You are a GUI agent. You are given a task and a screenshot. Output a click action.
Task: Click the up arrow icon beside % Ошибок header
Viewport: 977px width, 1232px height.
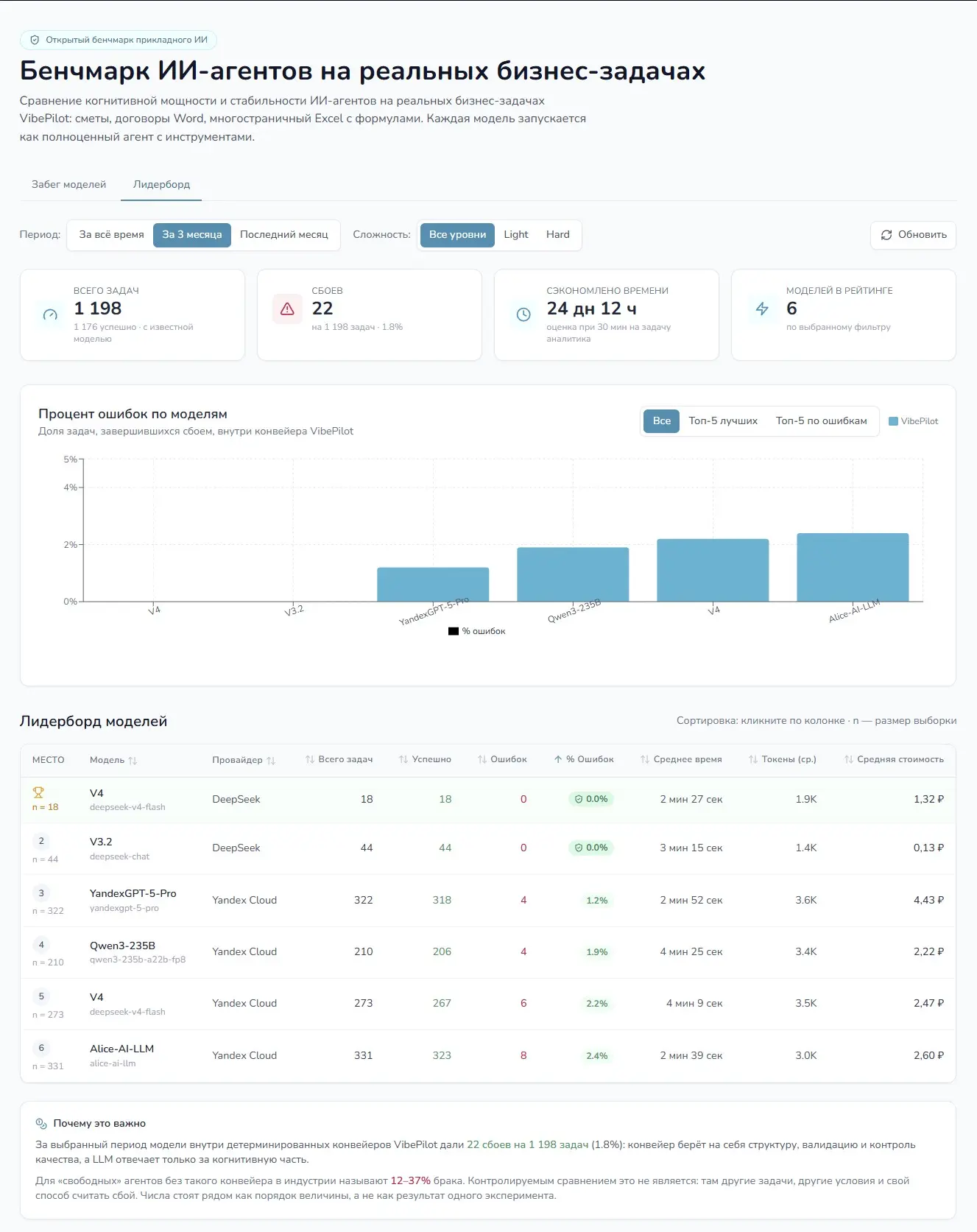(558, 759)
